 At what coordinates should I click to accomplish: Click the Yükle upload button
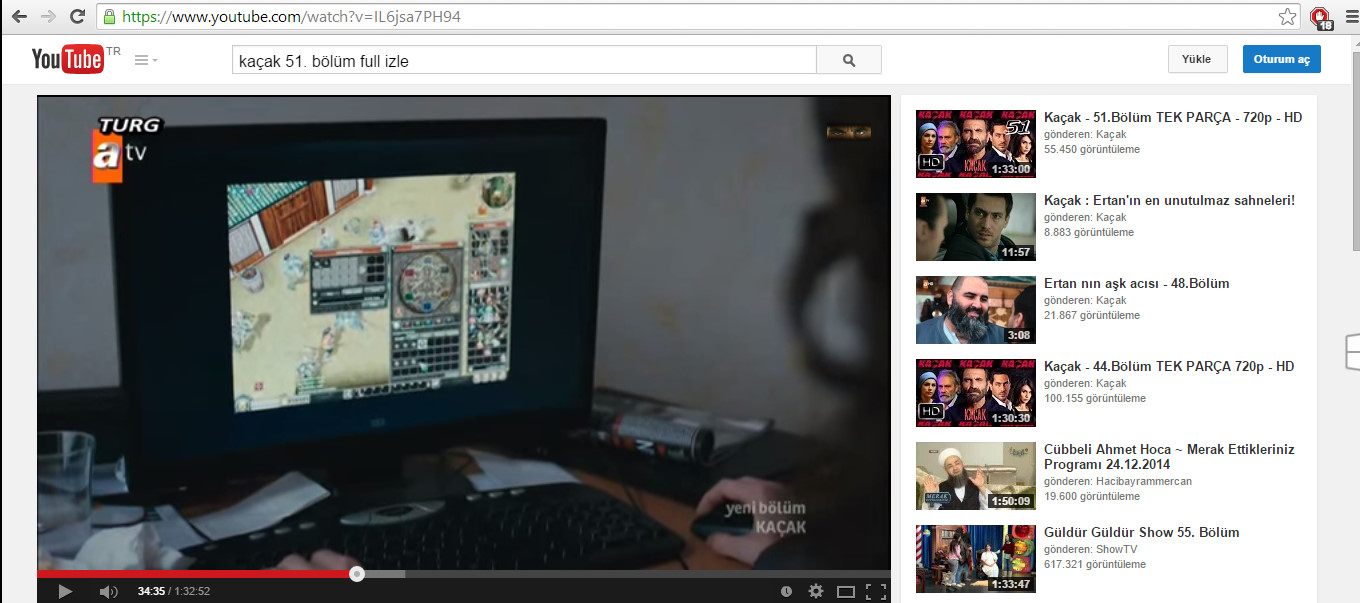click(1197, 59)
